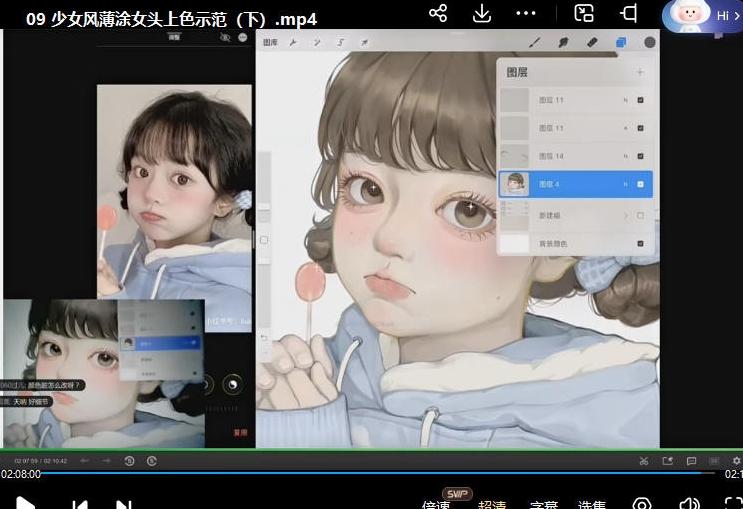Screen dimensions: 743x509
Task: Select the Procreate smudge tool
Action: coord(563,43)
